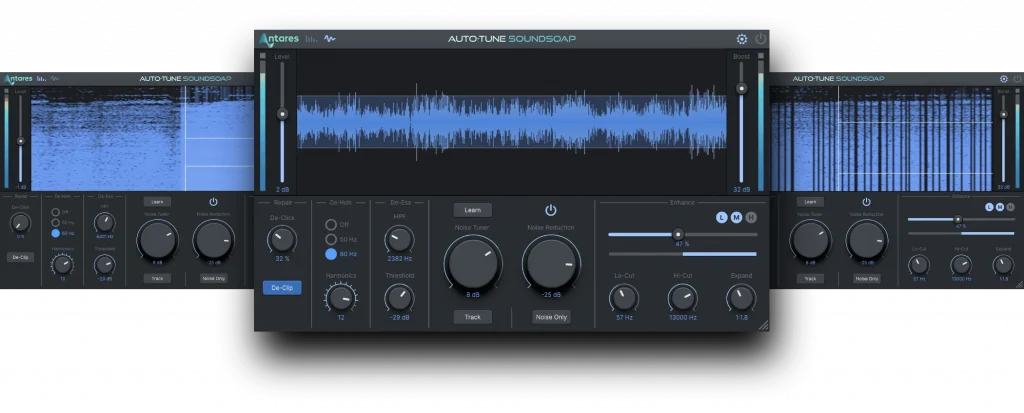Toggle Noise Reduction power icon in right window

pyautogui.click(x=867, y=202)
